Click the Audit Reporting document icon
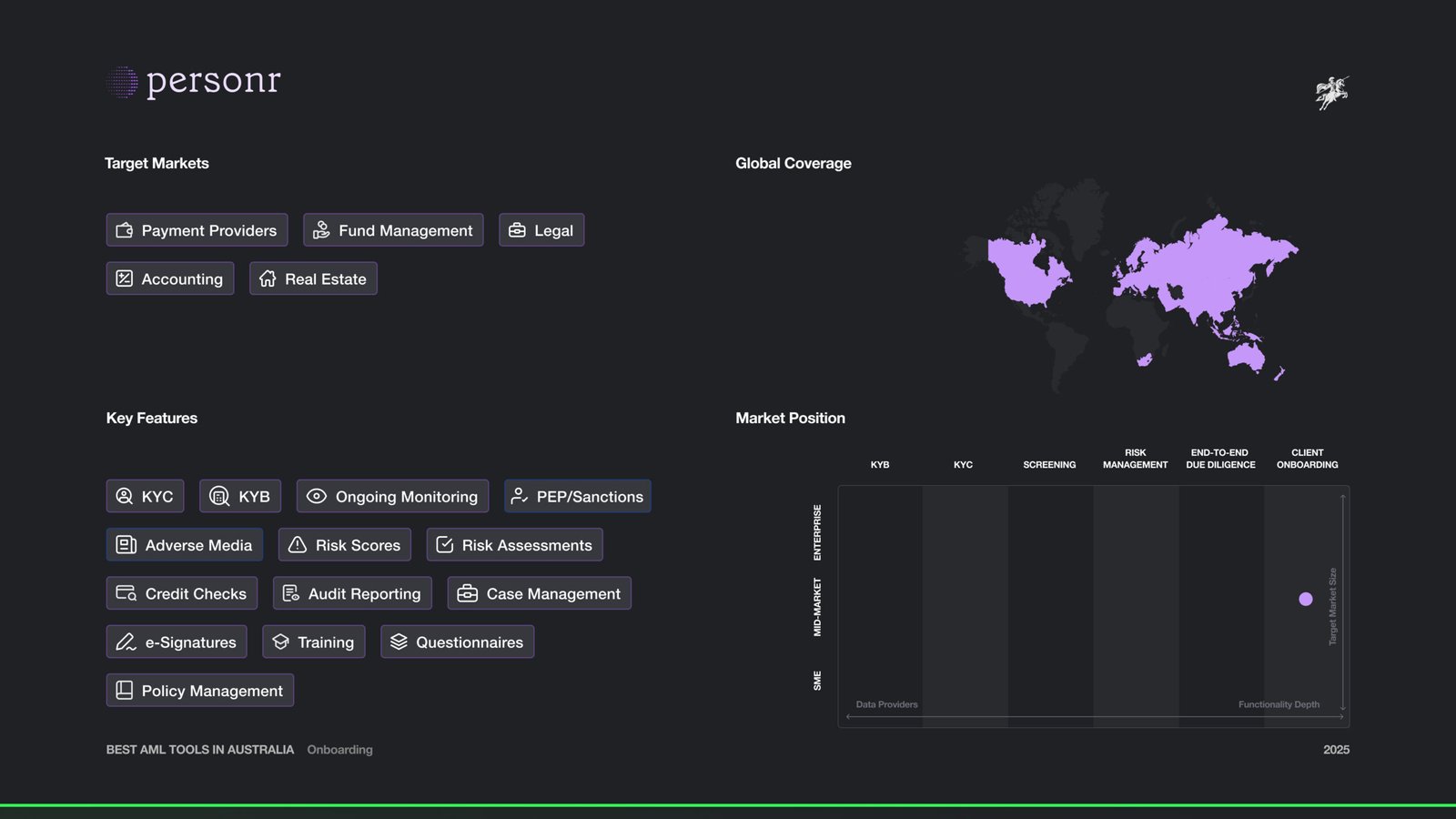The width and height of the screenshot is (1456, 819). [290, 593]
